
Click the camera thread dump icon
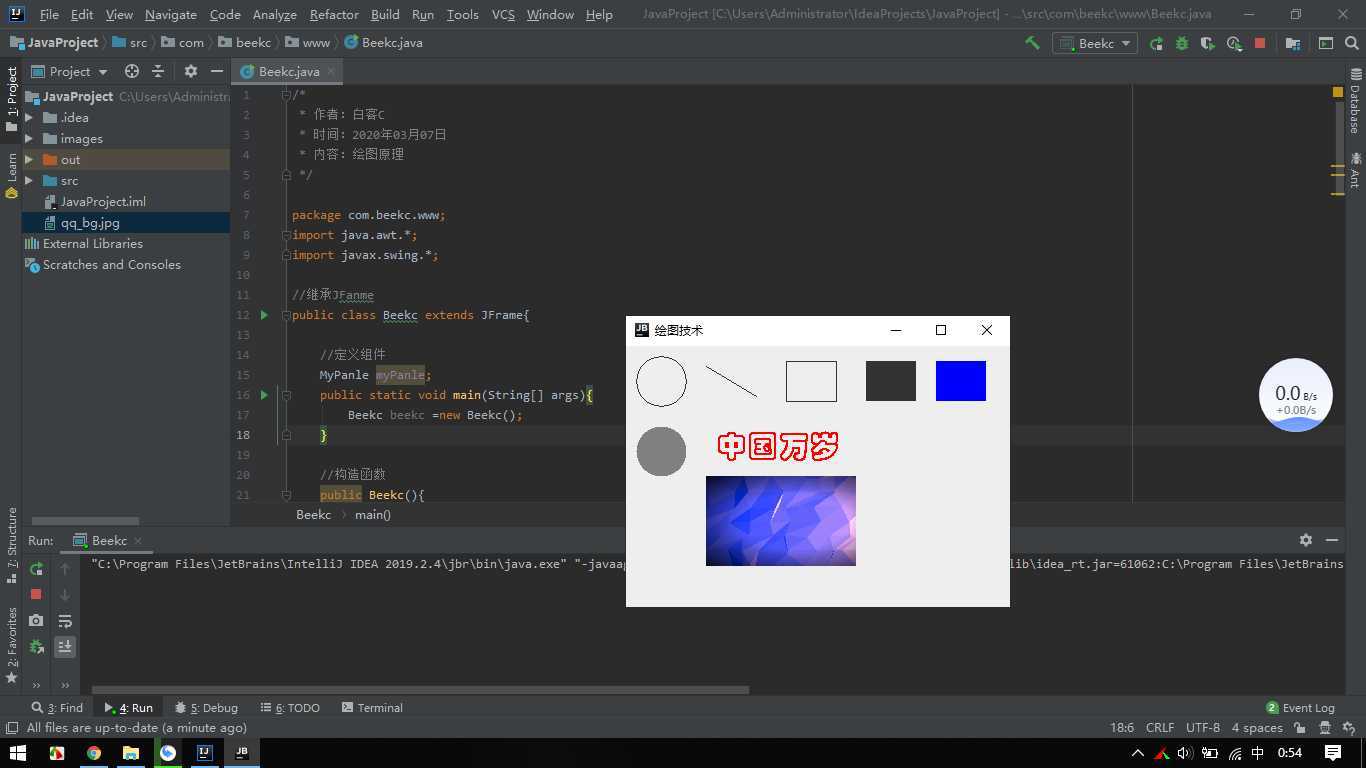pyautogui.click(x=36, y=620)
